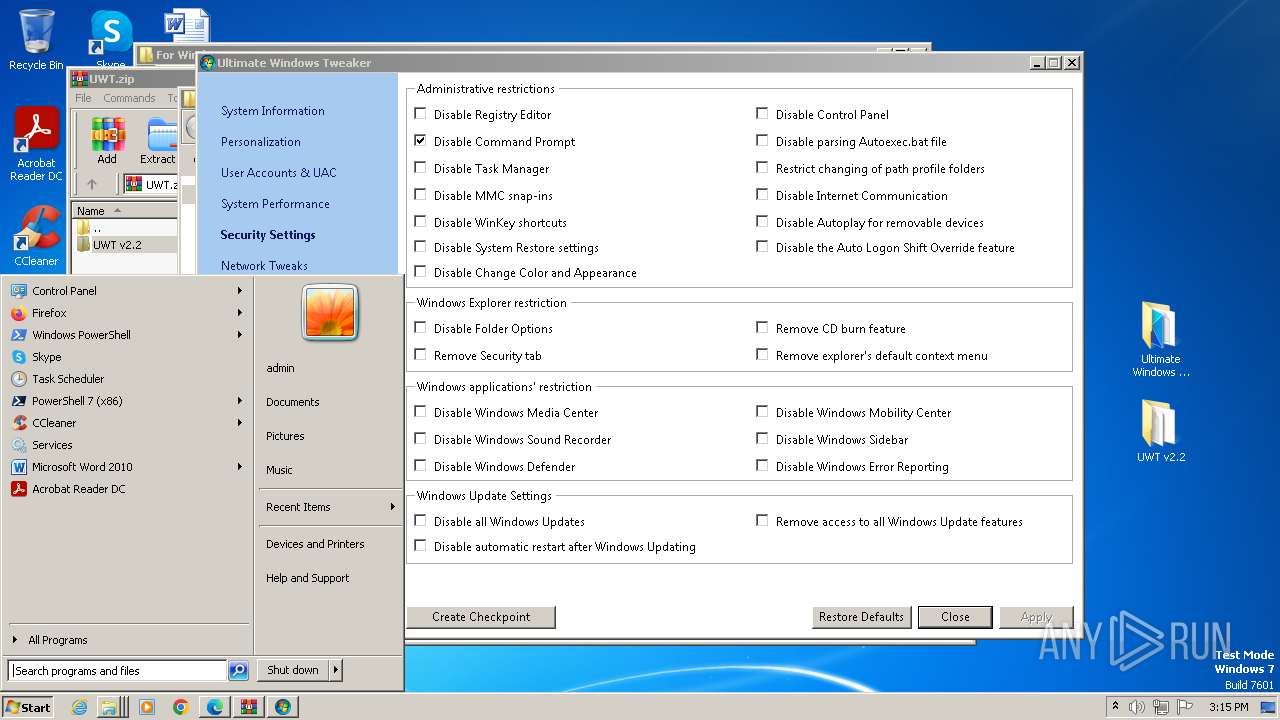
Task: Expand CCleaner submenu arrow
Action: tap(240, 423)
